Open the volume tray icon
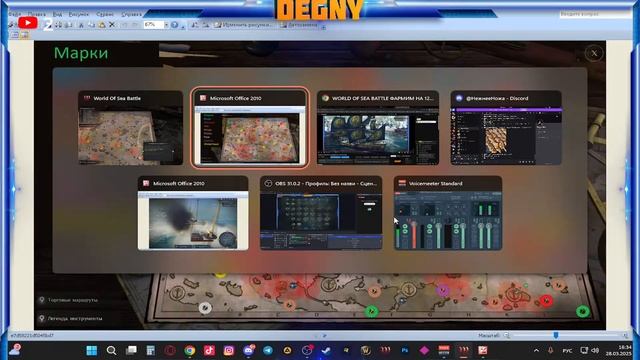 (x=595, y=350)
